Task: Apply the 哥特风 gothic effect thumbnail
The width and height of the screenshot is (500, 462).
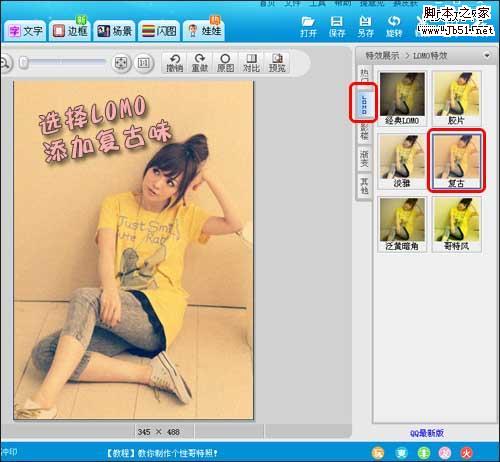Action: click(456, 224)
